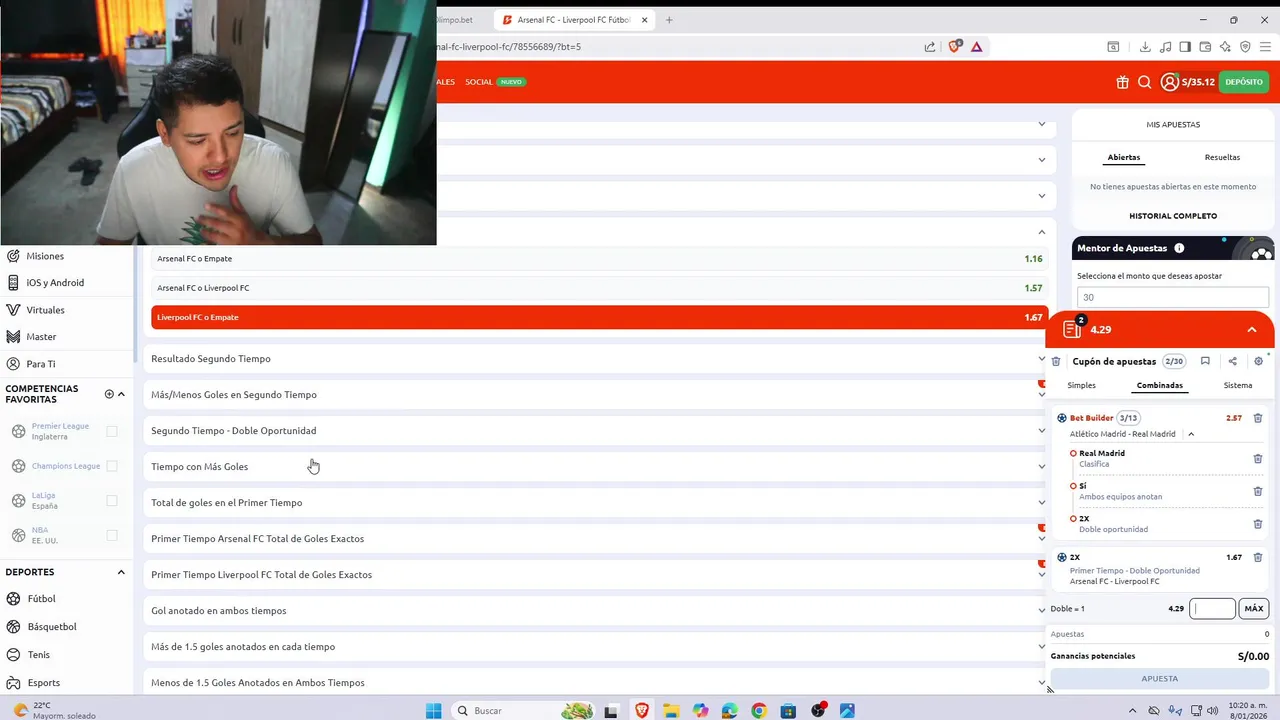
Task: Select Arsenal FC - Liverpool FC browser tab
Action: (573, 20)
